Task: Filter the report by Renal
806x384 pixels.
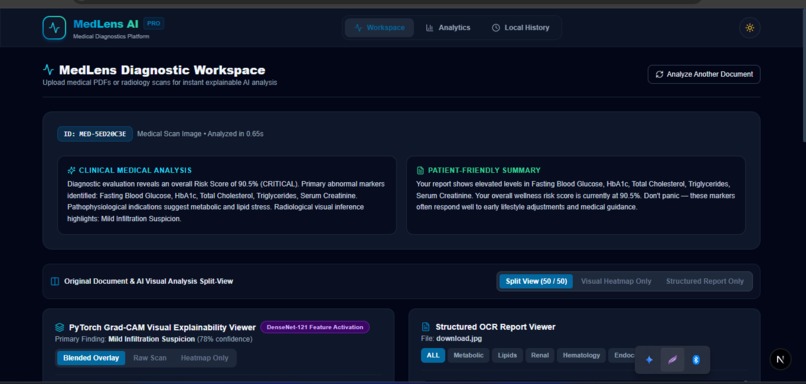Action: click(x=540, y=355)
